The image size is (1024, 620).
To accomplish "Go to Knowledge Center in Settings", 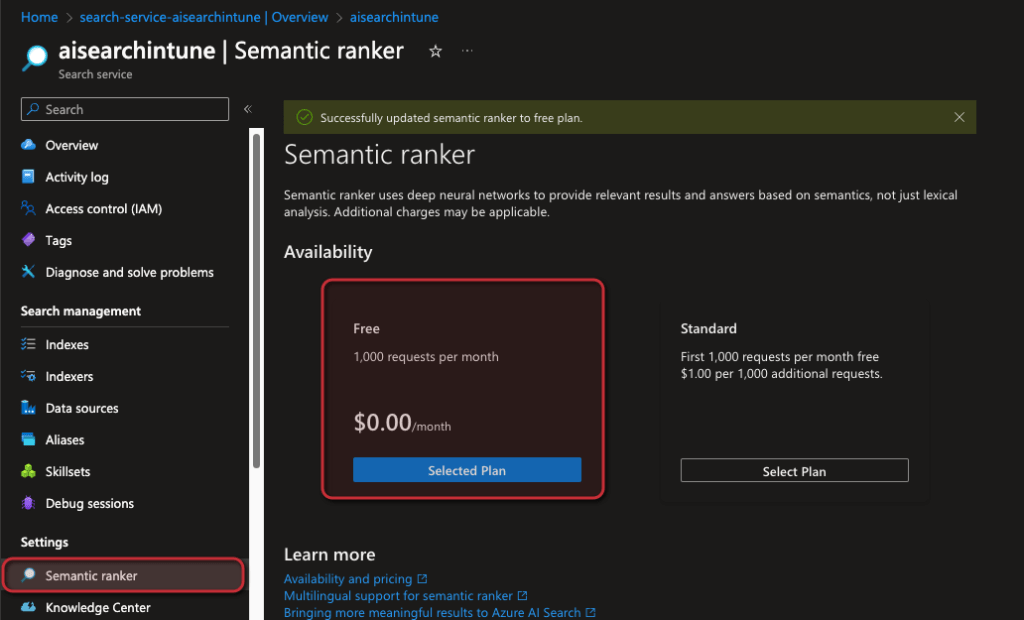I will (97, 607).
